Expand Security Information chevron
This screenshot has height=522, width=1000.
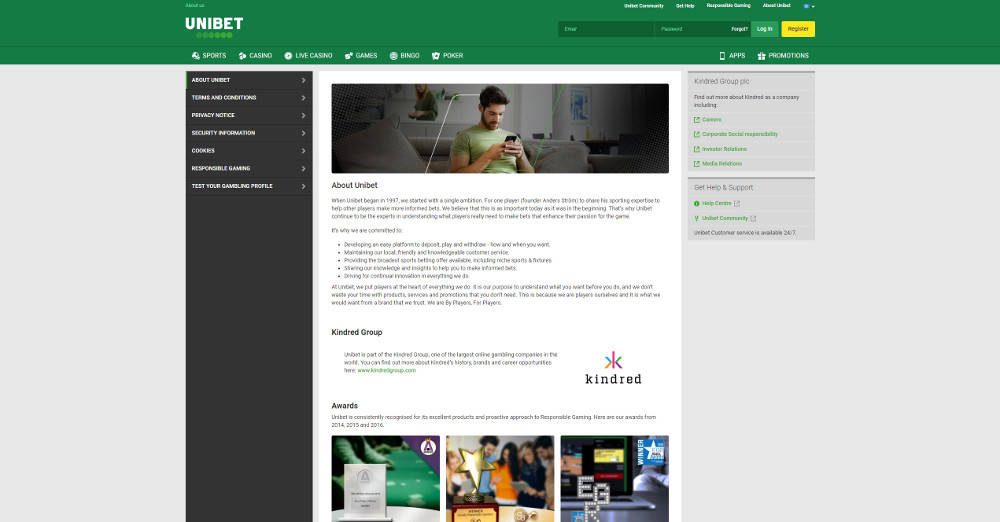(303, 133)
